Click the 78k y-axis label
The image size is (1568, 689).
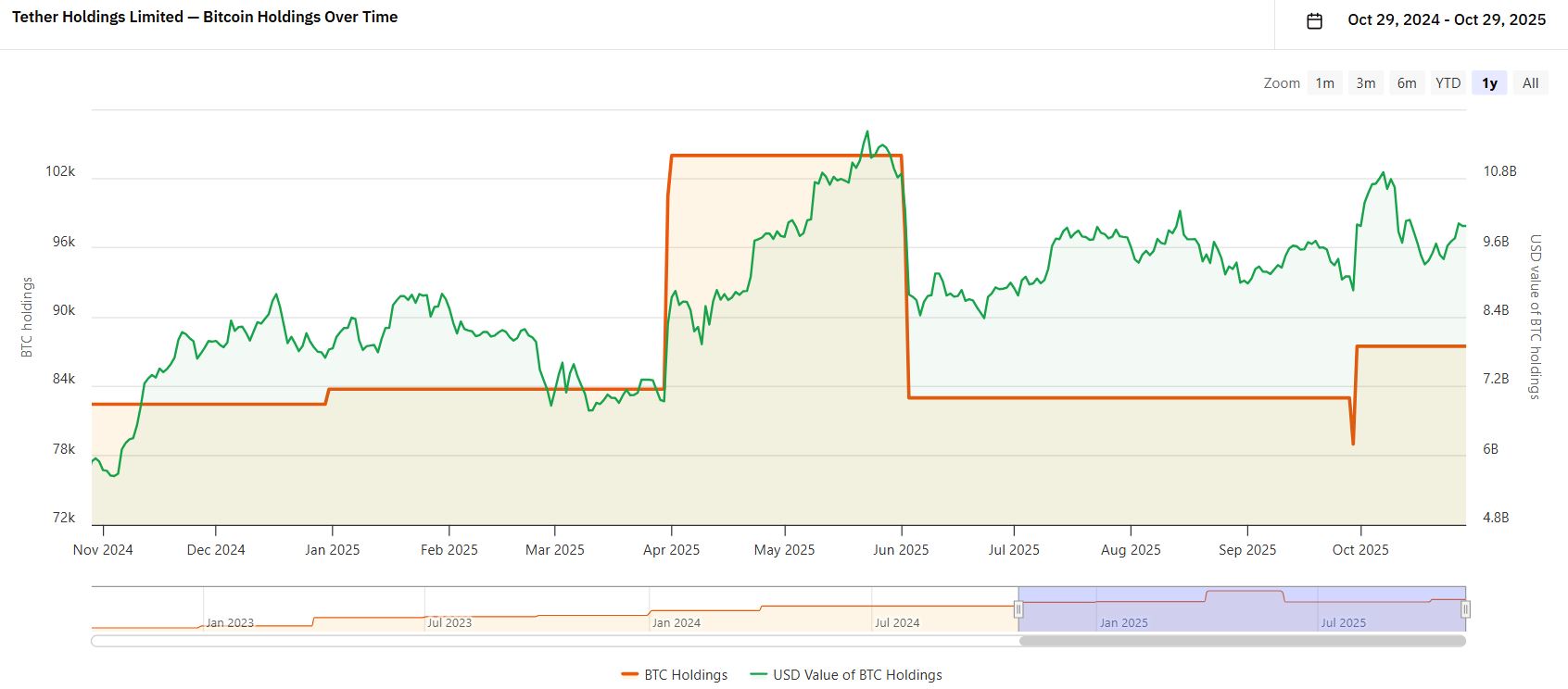pyautogui.click(x=64, y=449)
